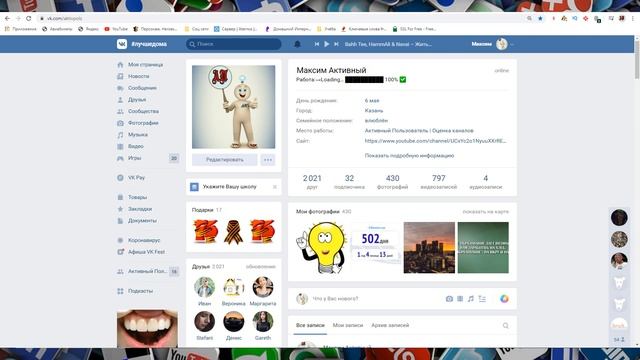Skip to next track in header player

click(336, 44)
